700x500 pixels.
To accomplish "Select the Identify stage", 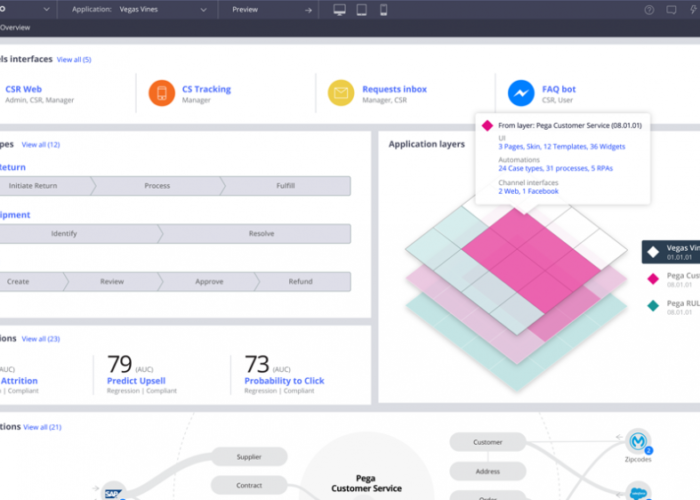I will tap(80, 233).
